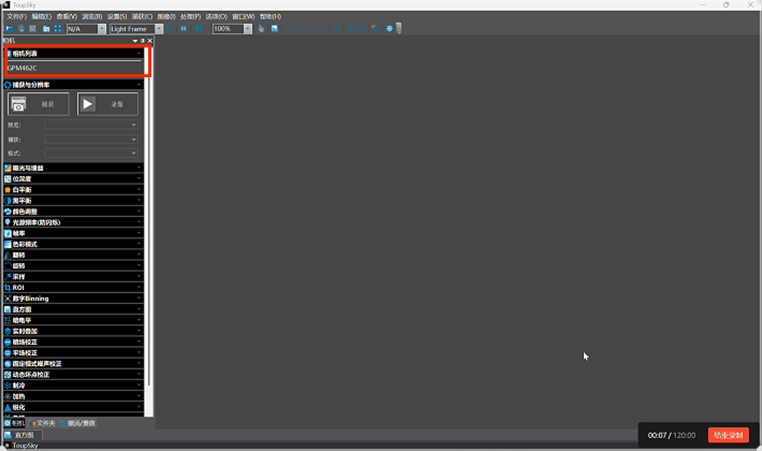The width and height of the screenshot is (762, 451).
Task: Switch to the 文件夹 tab
Action: tap(44, 423)
